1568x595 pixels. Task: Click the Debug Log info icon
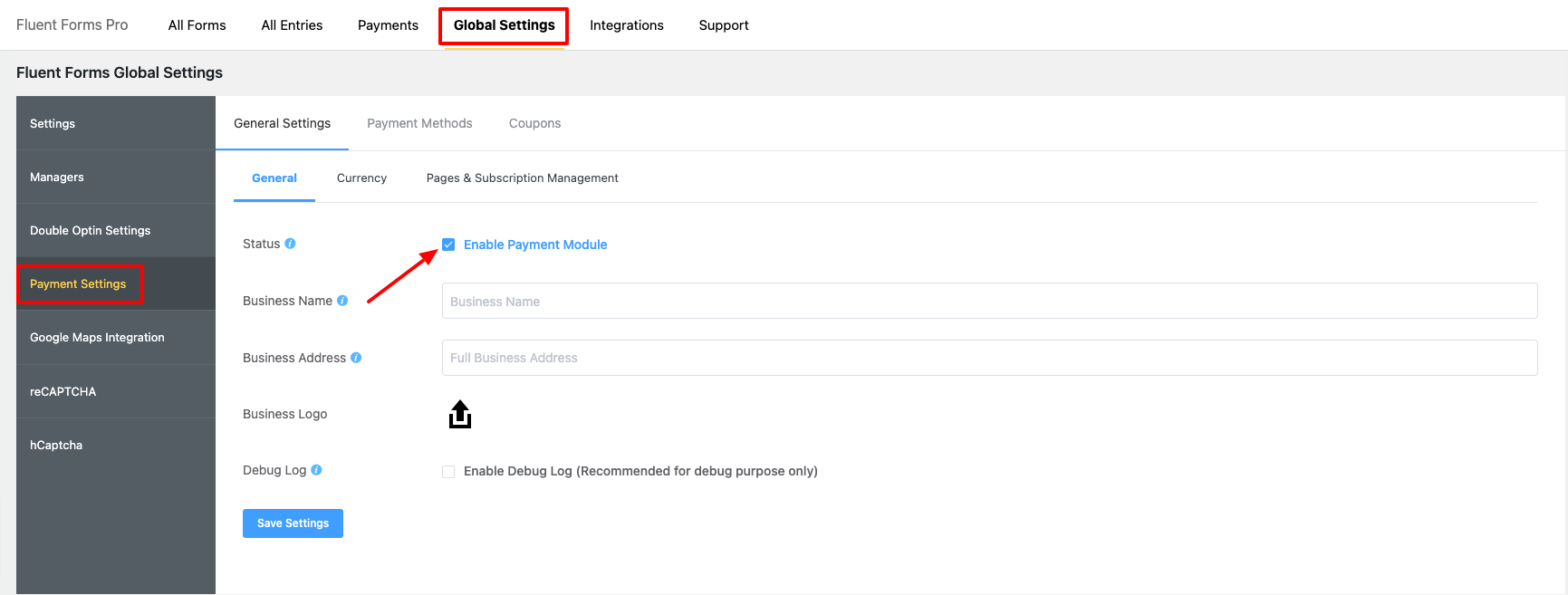click(x=316, y=470)
